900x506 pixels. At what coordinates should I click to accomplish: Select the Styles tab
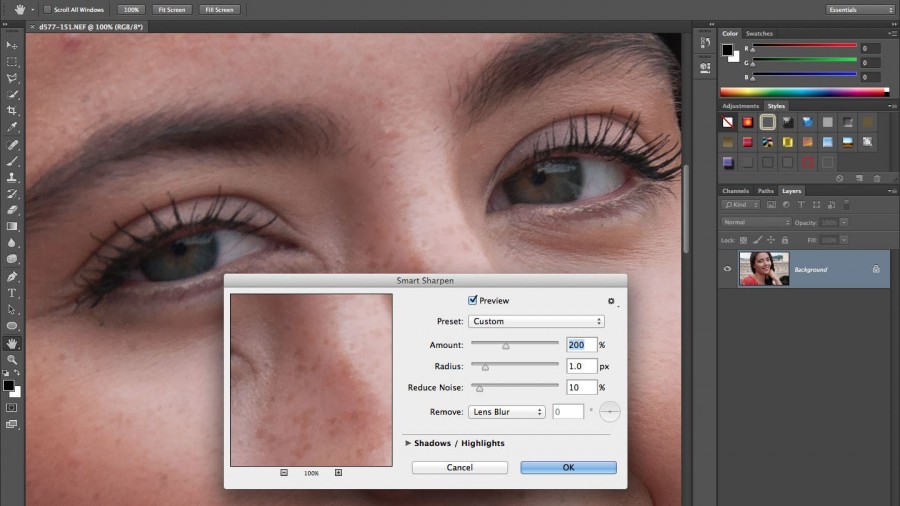tap(776, 106)
